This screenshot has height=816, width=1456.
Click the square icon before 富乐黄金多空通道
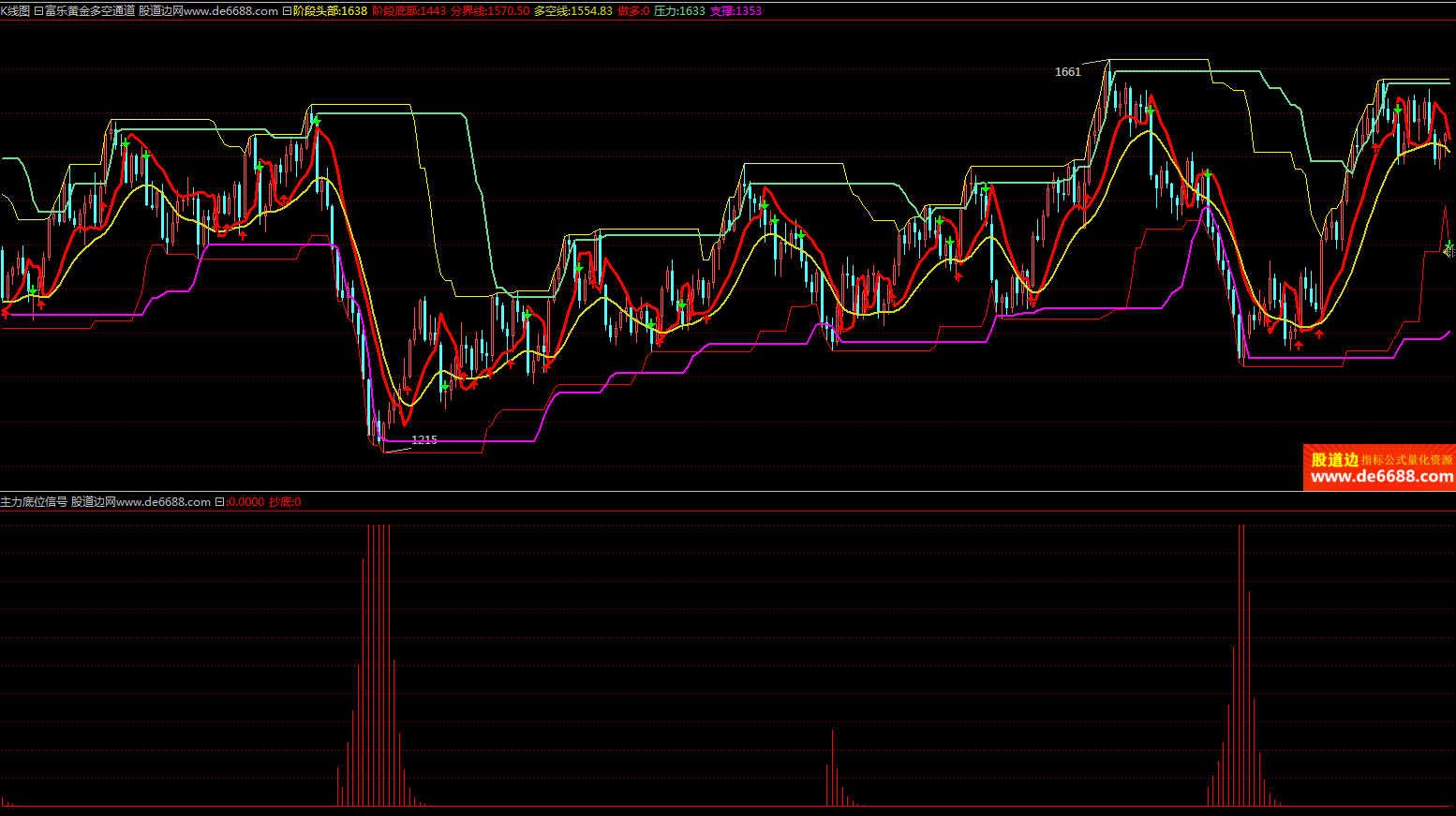[38, 11]
